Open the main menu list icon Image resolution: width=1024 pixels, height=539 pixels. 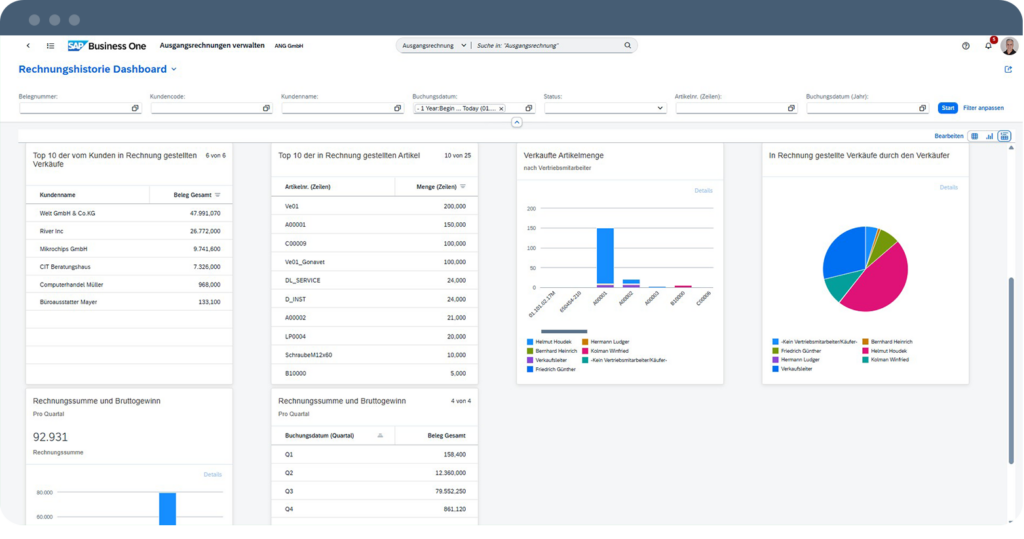(50, 46)
